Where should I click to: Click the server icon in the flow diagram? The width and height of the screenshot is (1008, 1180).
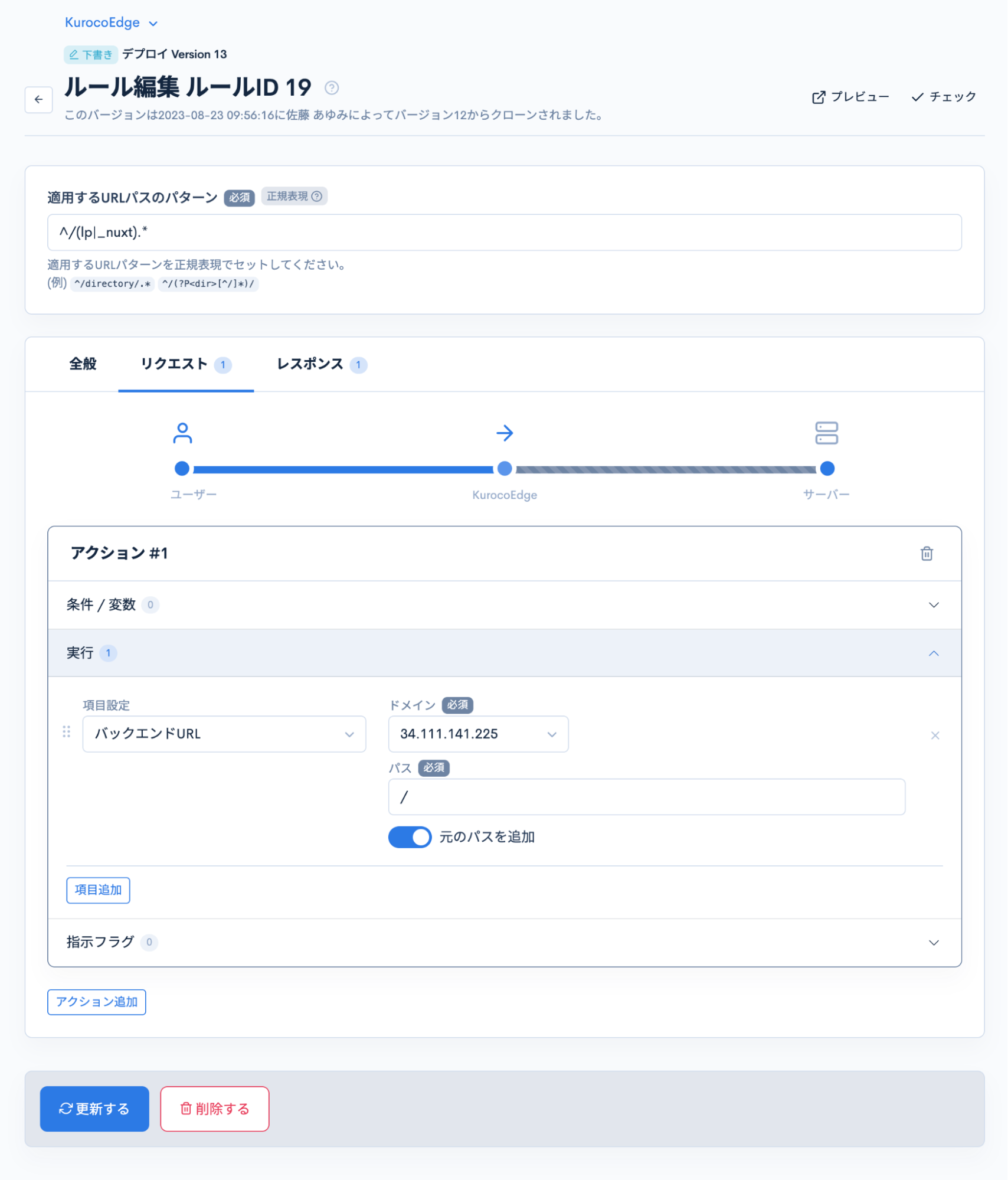(826, 433)
